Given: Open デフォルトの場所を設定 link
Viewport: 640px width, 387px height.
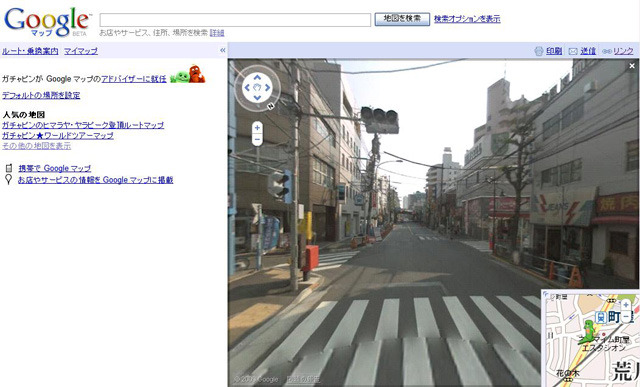Looking at the screenshot, I should [41, 95].
